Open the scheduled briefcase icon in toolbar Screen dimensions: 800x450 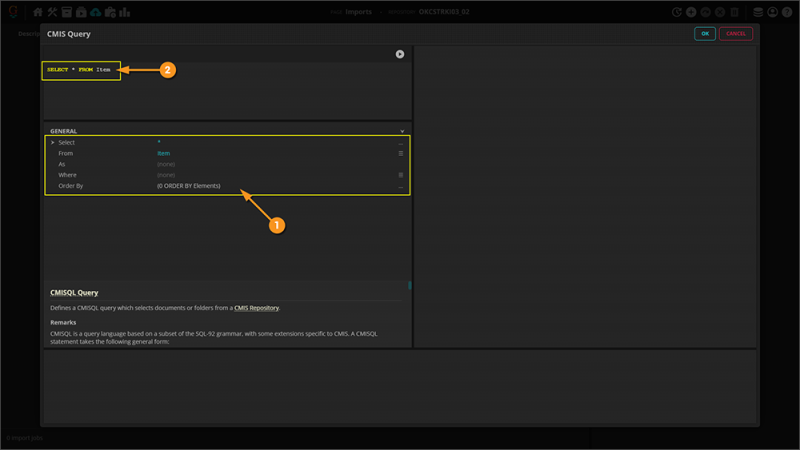[x=110, y=12]
